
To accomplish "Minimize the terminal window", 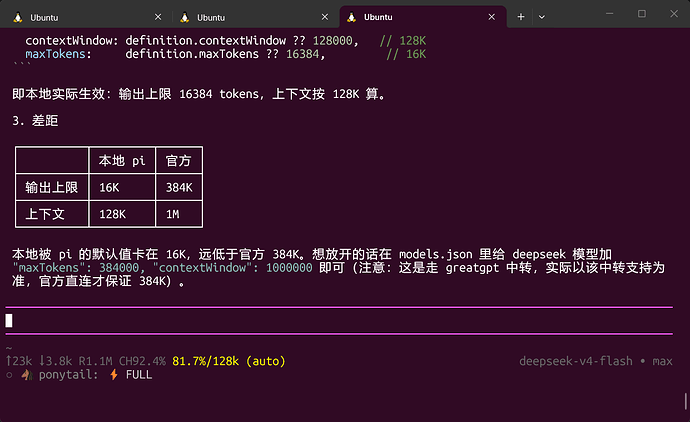I will pos(609,14).
